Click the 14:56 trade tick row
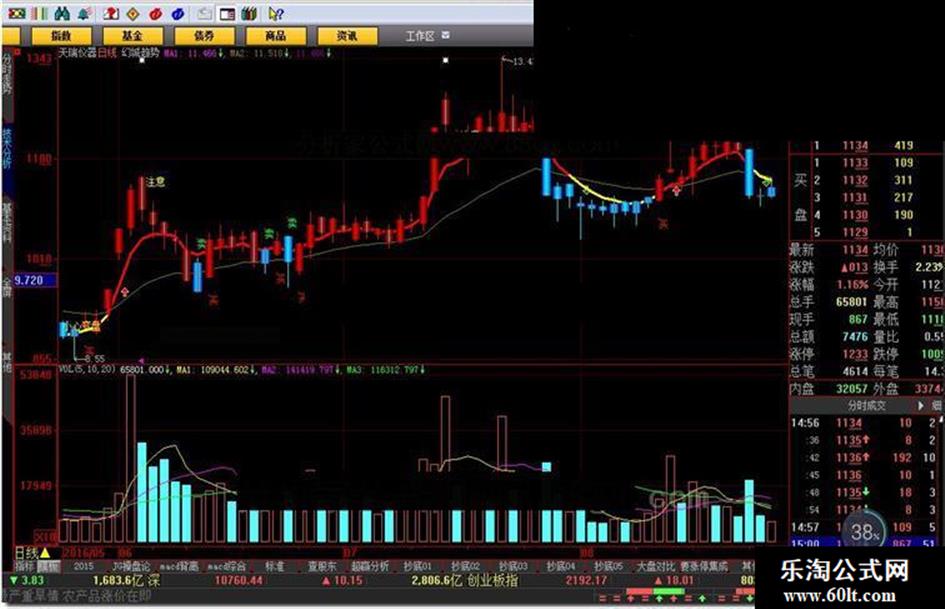The image size is (945, 609). pyautogui.click(x=864, y=423)
